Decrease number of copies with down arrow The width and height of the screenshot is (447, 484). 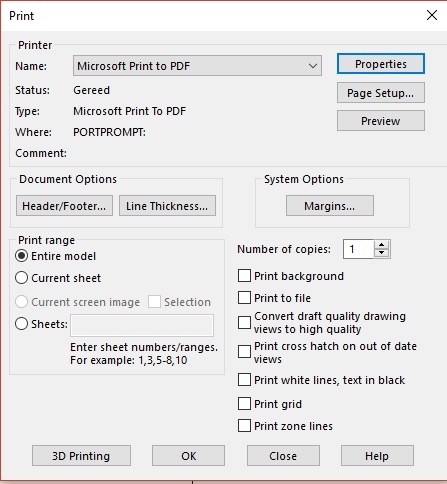(382, 253)
